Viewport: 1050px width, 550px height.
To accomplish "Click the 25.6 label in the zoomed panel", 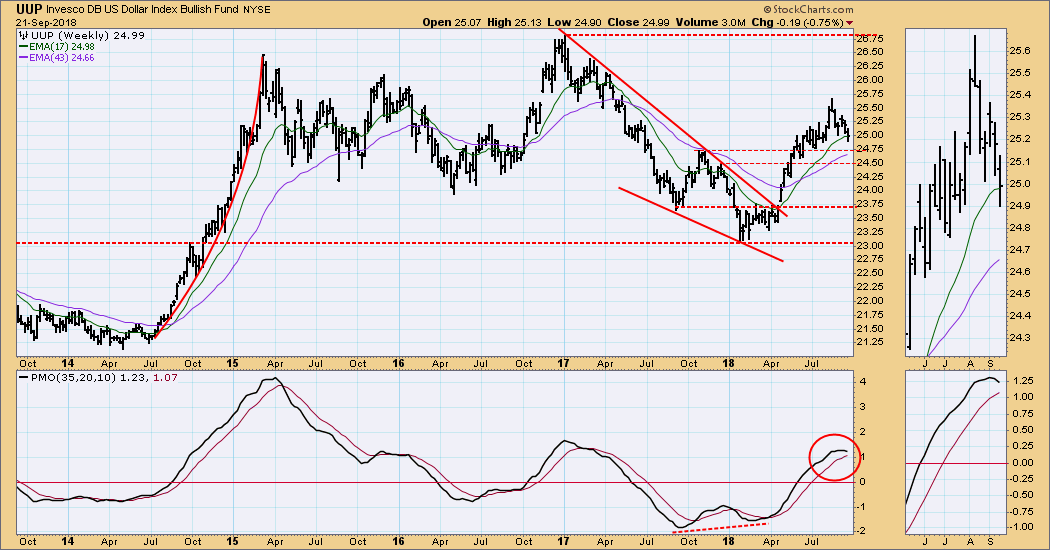I will 1022,50.
